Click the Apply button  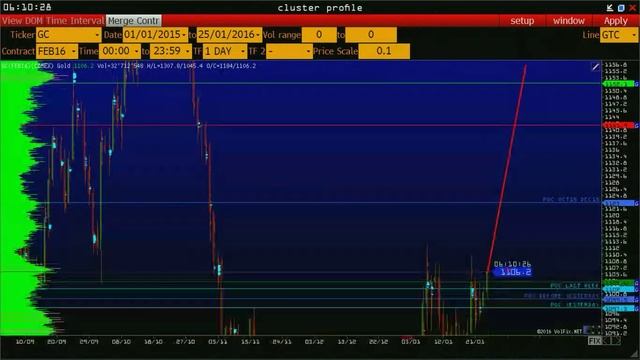coord(616,20)
